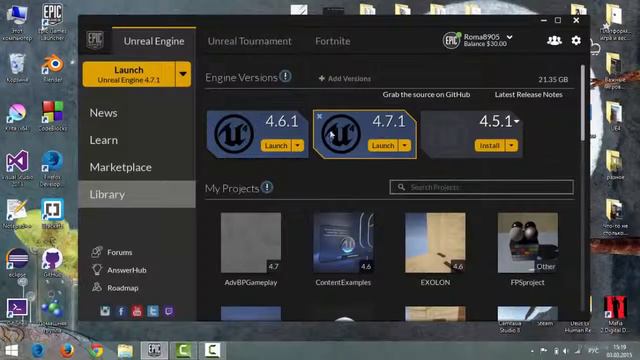This screenshot has height=360, width=640.
Task: Switch to the Unreal Engine tab
Action: tap(154, 41)
